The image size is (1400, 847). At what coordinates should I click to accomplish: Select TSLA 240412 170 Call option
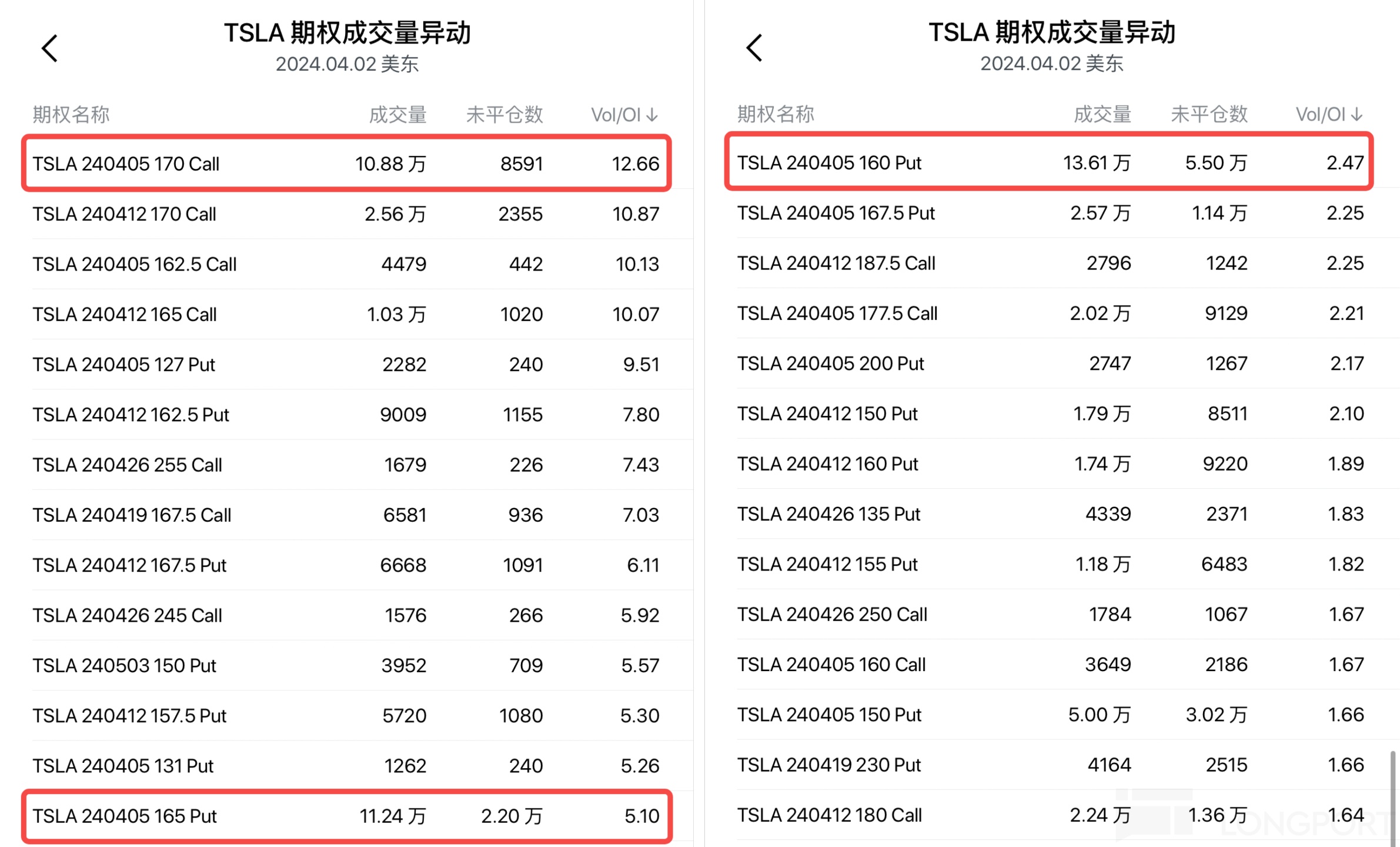click(x=346, y=214)
